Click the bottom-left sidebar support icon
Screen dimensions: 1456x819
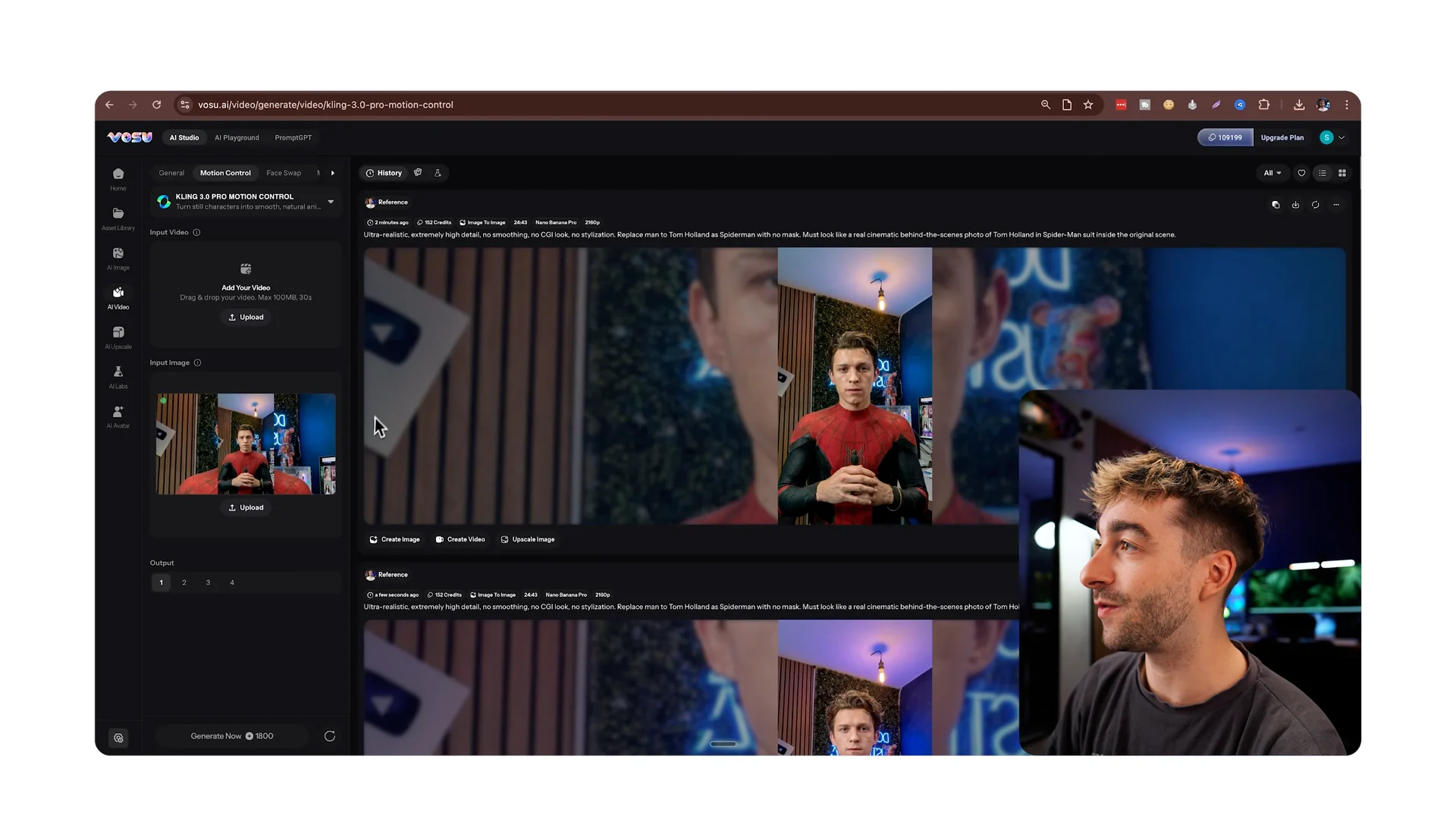118,738
